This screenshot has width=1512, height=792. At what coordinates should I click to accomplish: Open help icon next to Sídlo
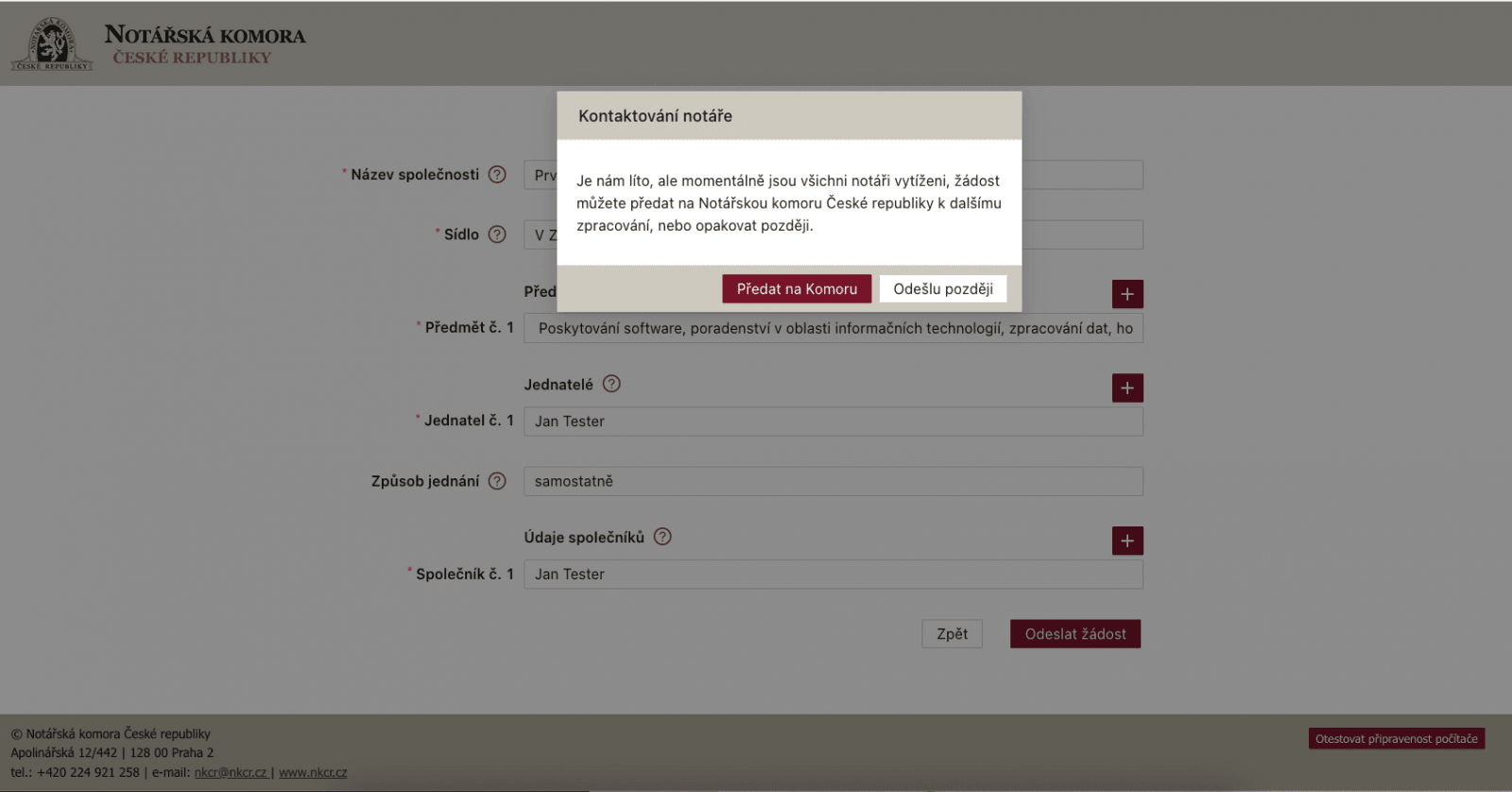(497, 234)
